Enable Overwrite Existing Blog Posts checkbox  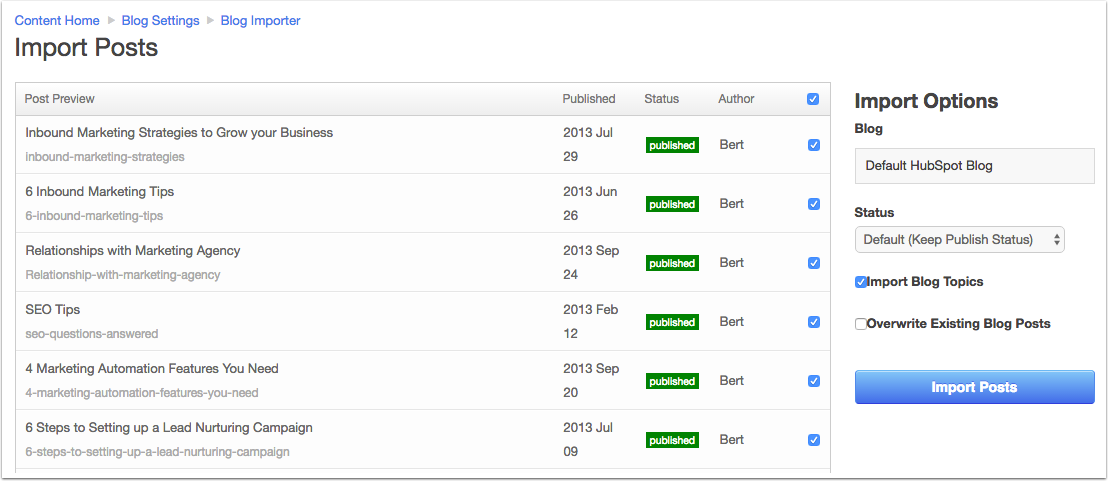coord(861,324)
